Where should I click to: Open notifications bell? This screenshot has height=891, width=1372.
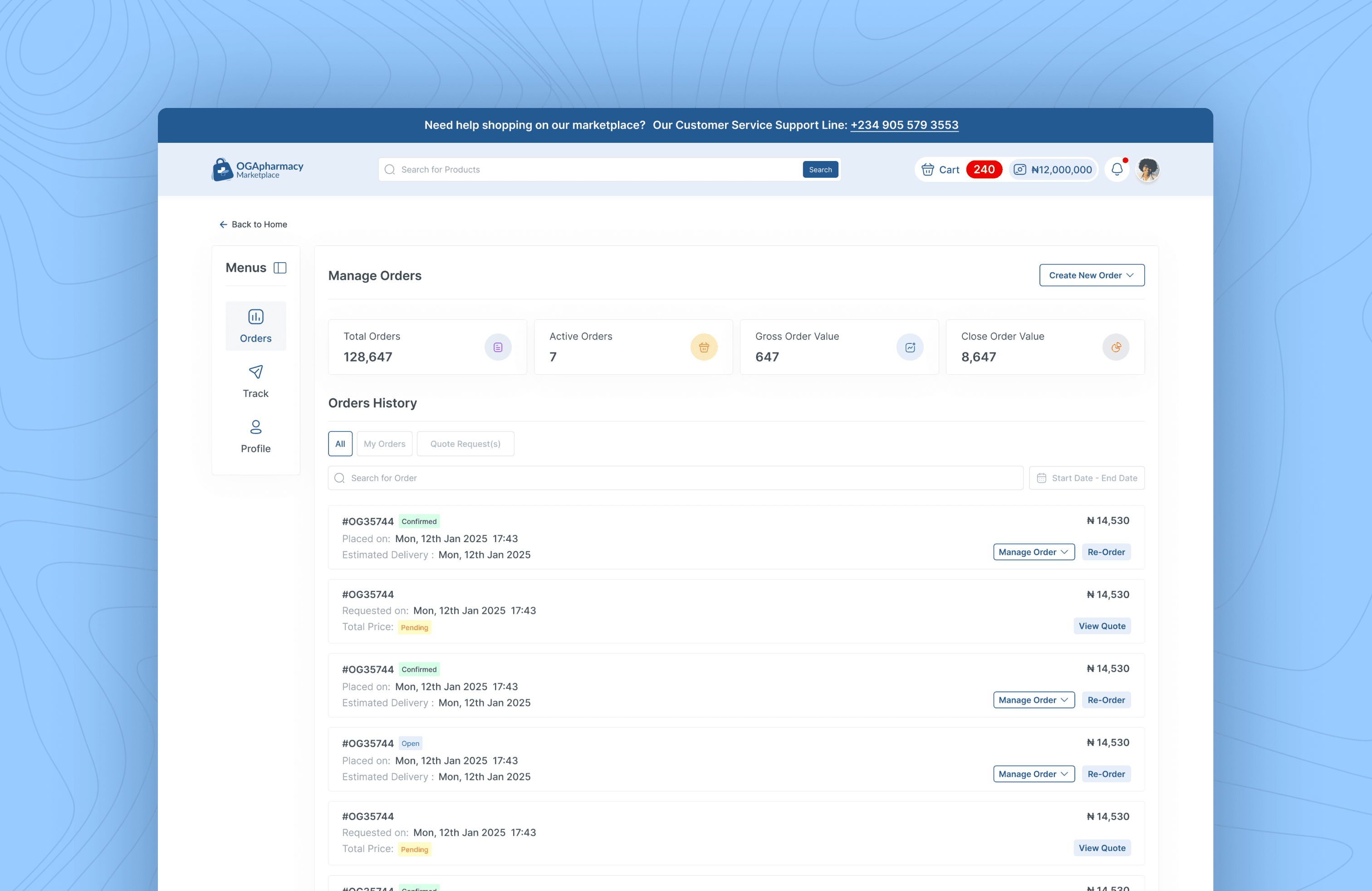tap(1117, 169)
